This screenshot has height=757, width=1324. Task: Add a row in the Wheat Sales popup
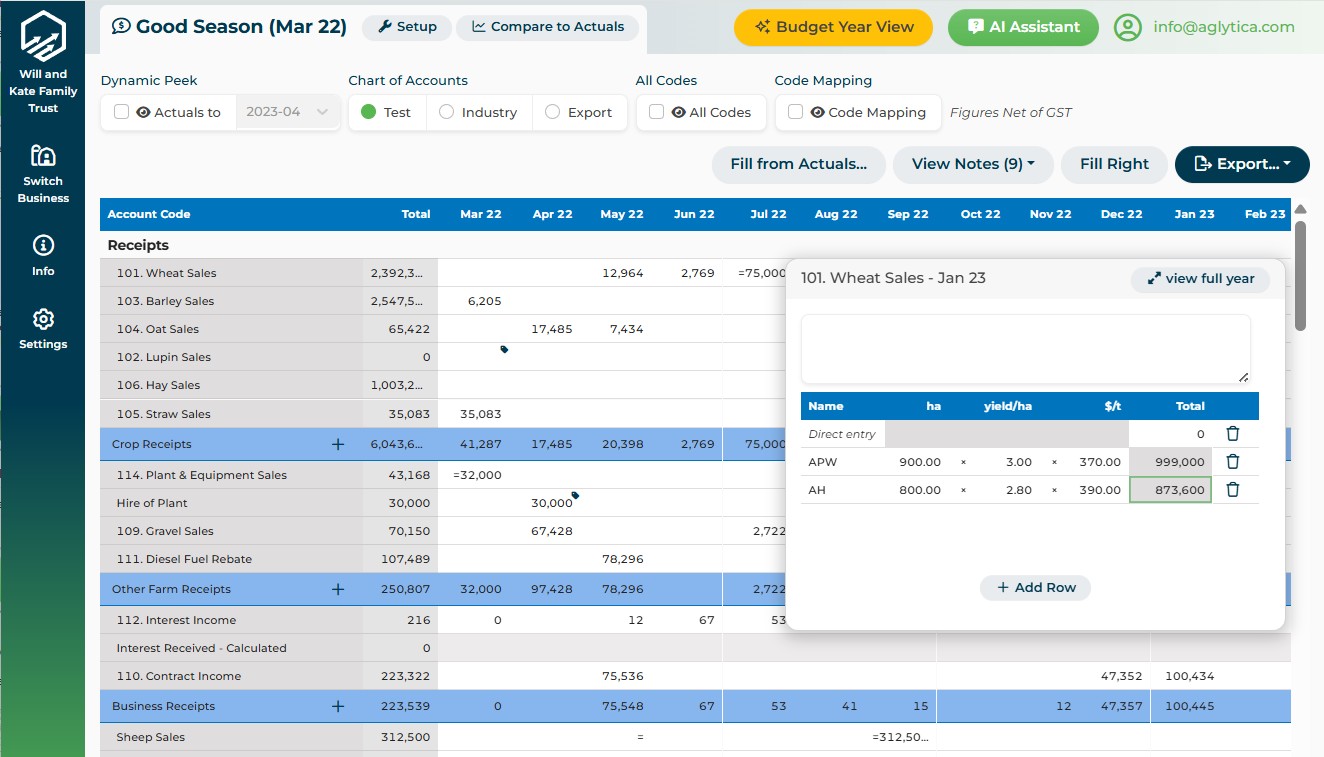coord(1035,587)
